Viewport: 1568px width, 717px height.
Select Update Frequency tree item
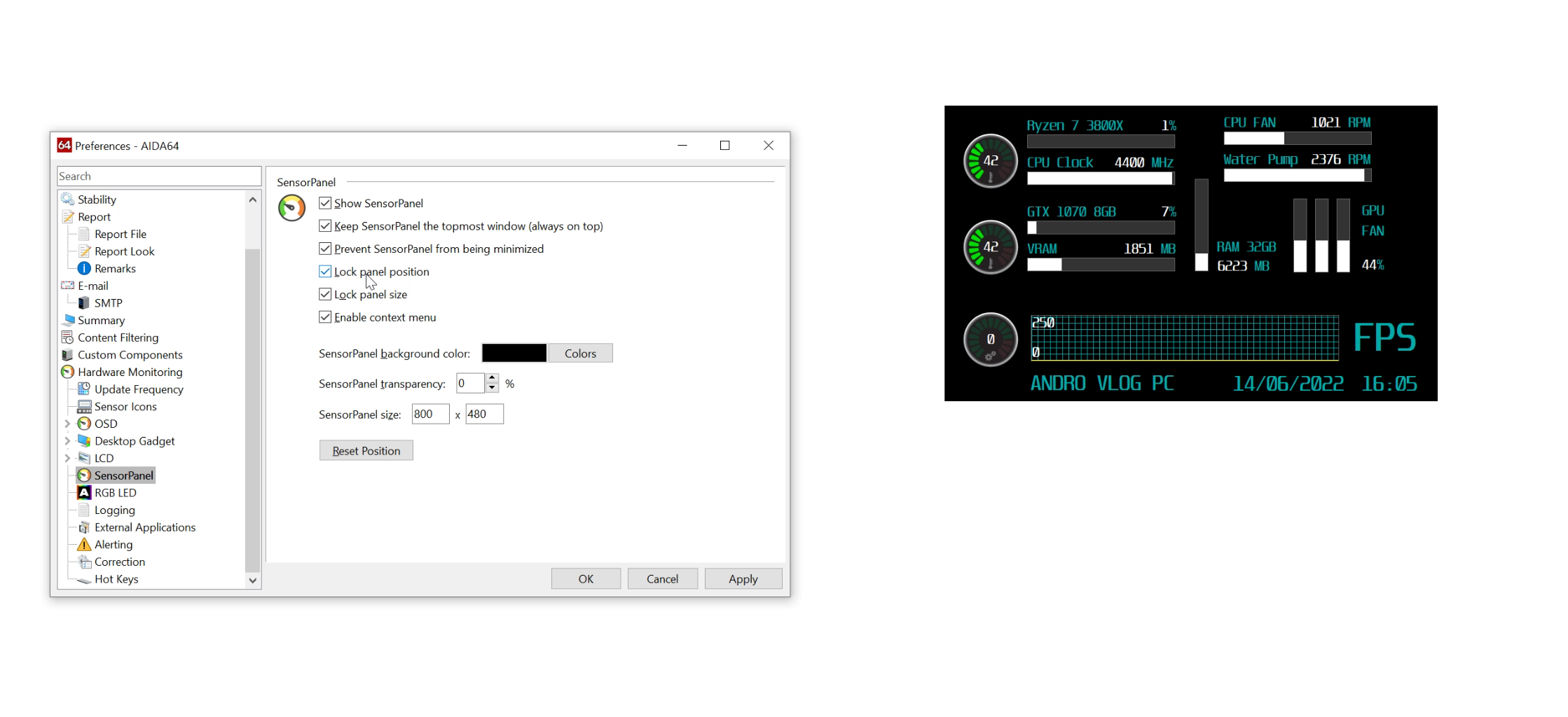pos(139,389)
